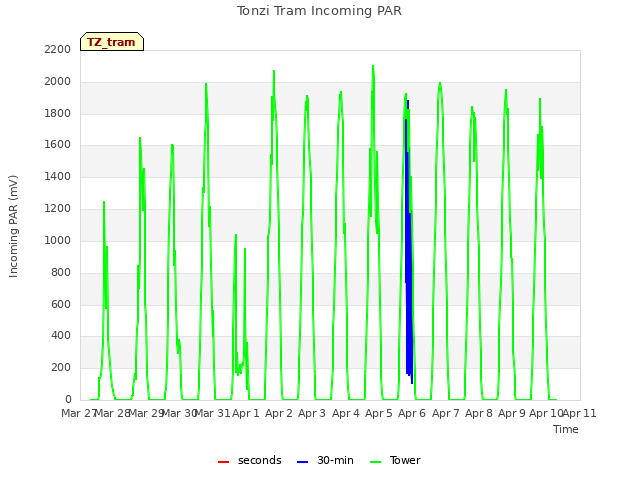Click the x-axis date 'Apr 7'
640x480 pixels.
coord(446,413)
